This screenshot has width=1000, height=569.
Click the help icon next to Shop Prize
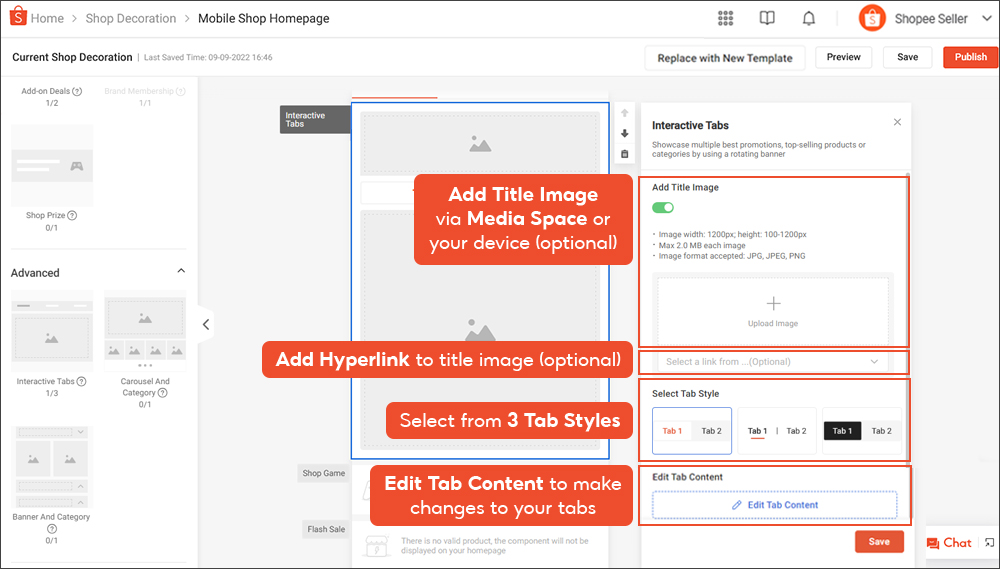pos(72,216)
